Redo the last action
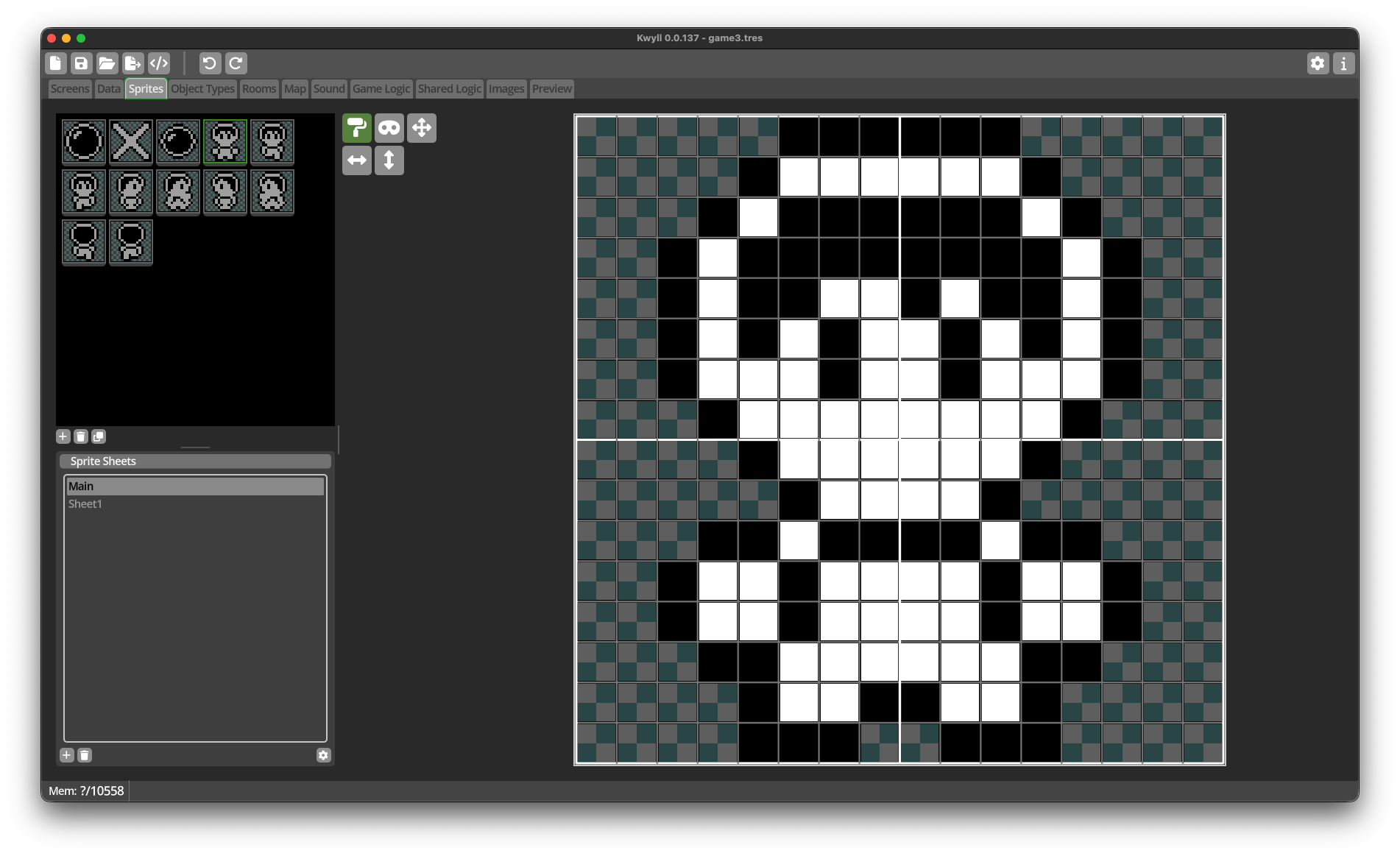This screenshot has height=856, width=1400. (236, 63)
